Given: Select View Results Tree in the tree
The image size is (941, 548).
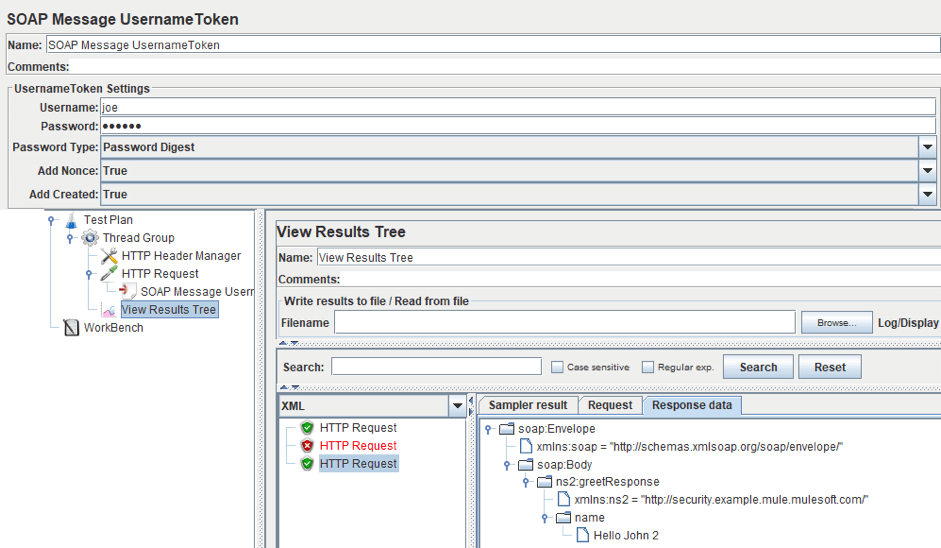Looking at the screenshot, I should coord(169,310).
